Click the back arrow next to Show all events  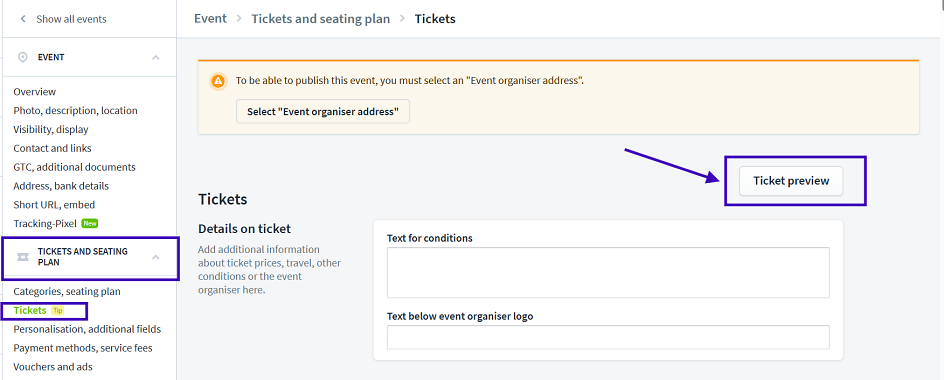23,19
